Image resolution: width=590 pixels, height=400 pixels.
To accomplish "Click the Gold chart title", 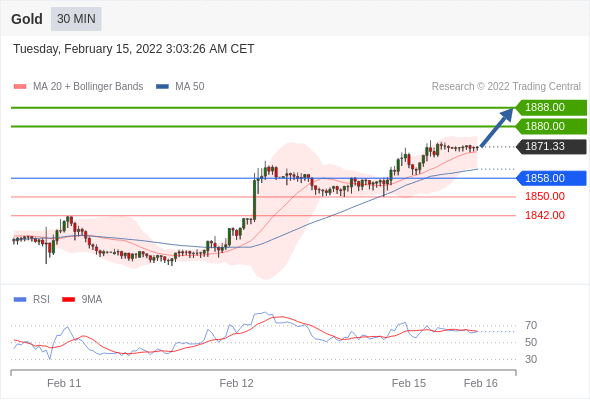I will 27,19.
